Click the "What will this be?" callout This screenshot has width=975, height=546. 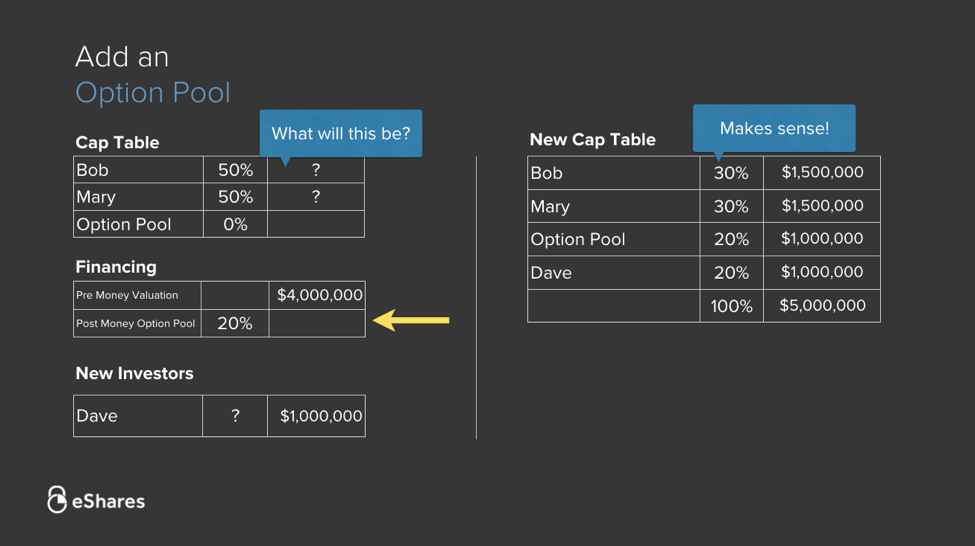pos(340,133)
